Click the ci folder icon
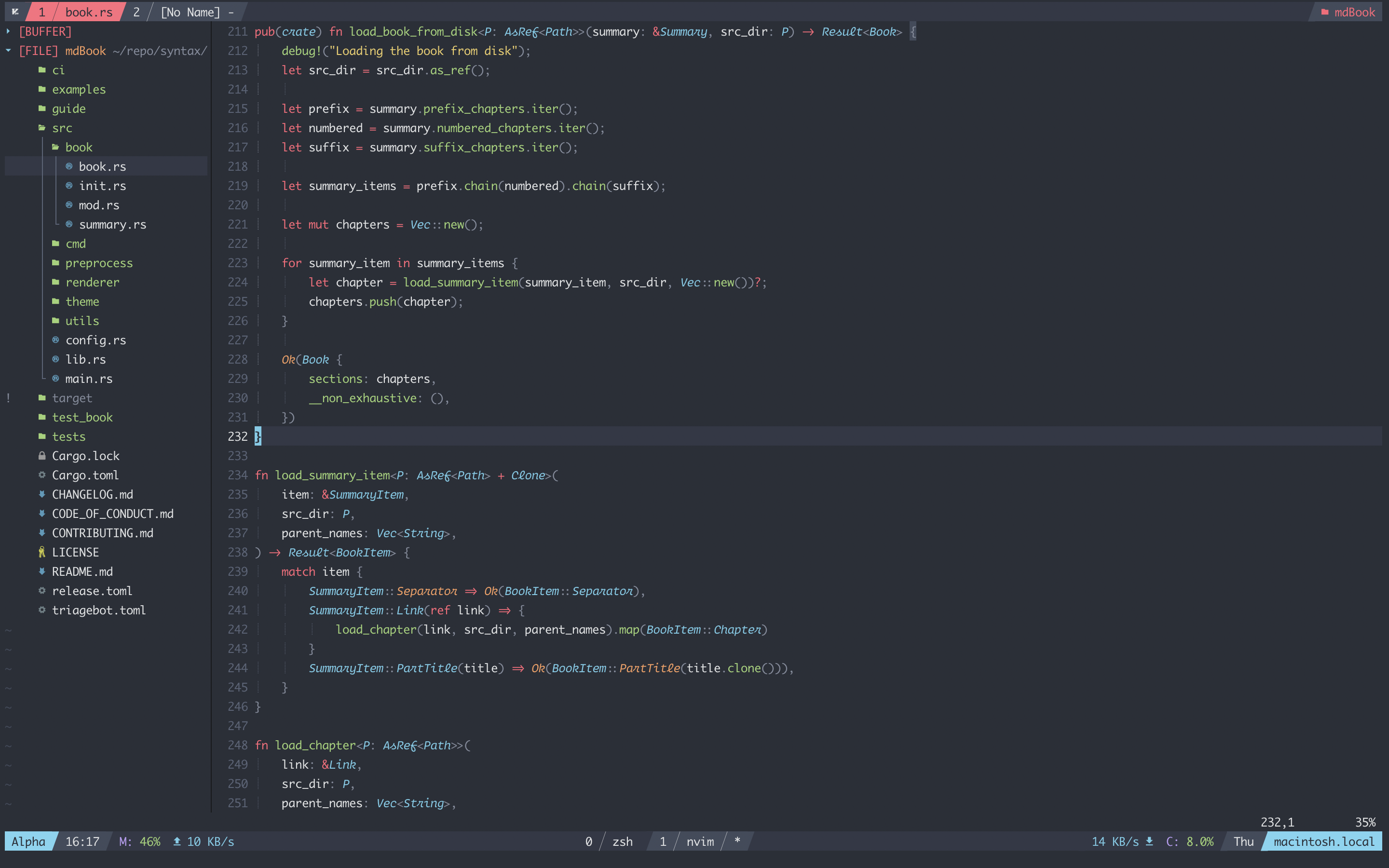Screen dimensions: 1389x868 pos(42,70)
